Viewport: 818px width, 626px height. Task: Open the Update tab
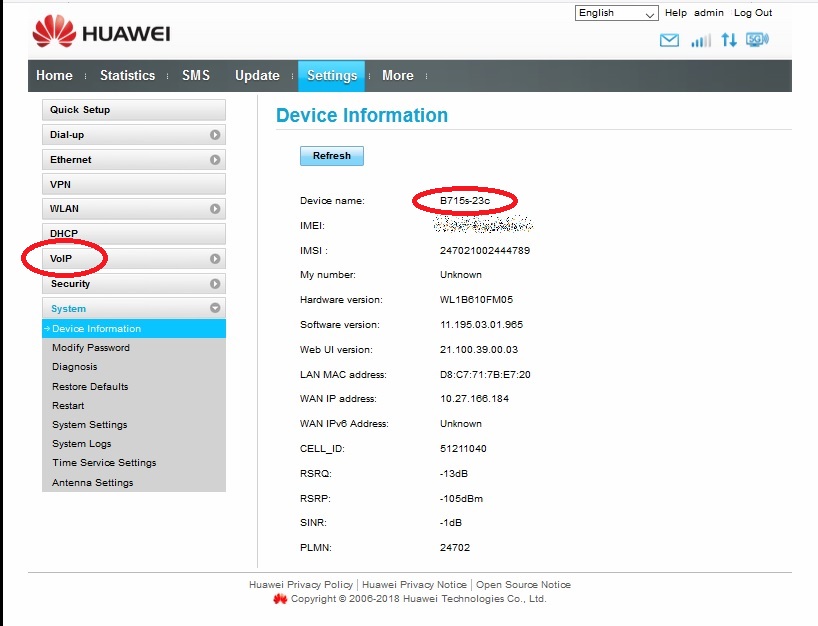[257, 76]
